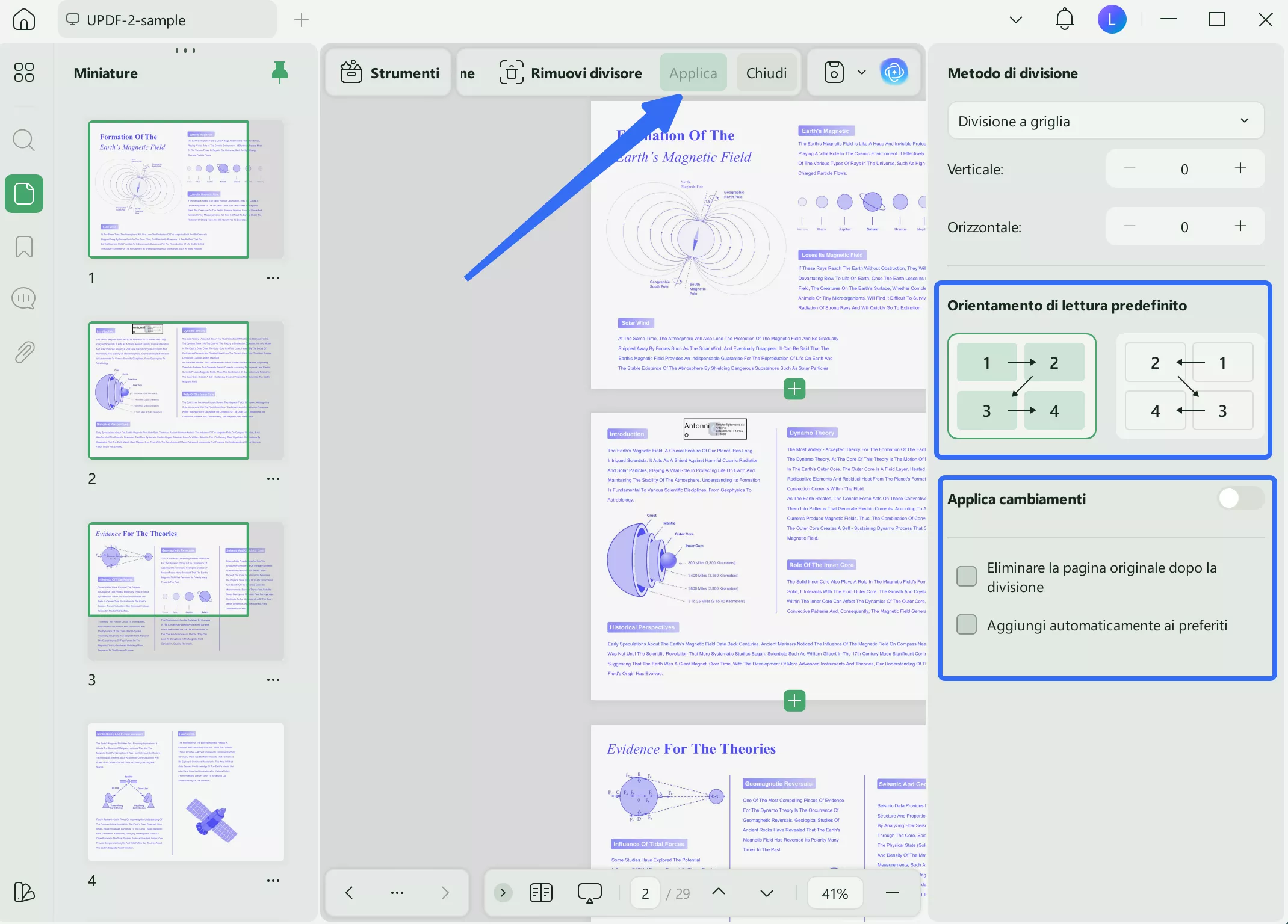
Task: Click the UPDF AI assistant icon
Action: [894, 73]
